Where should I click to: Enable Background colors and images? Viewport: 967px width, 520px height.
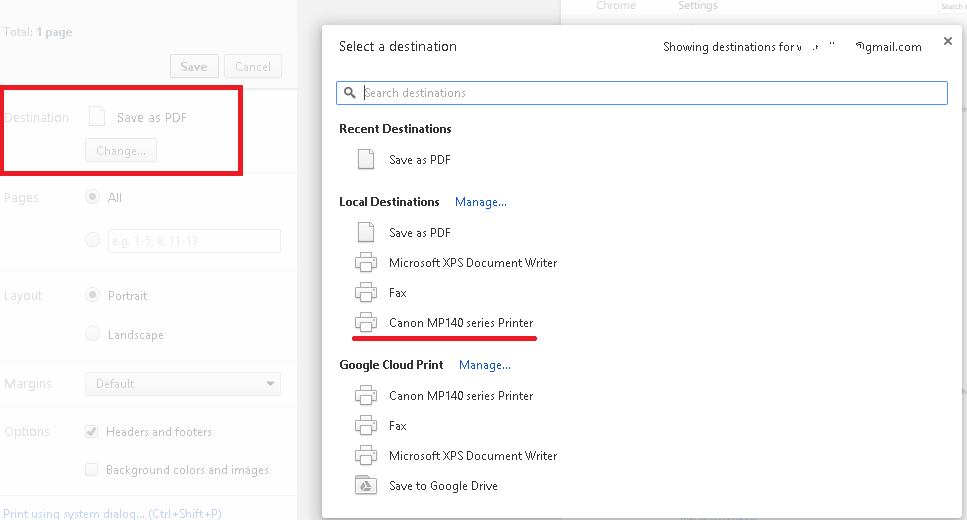92,470
